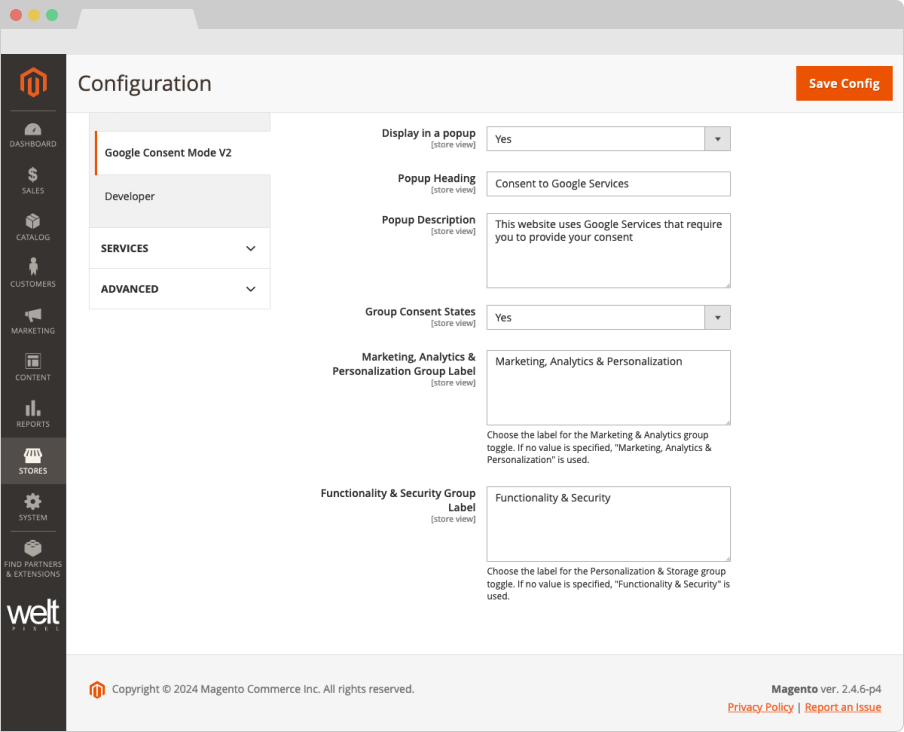Select the Developer tab
This screenshot has height=732, width=904.
[x=130, y=197]
